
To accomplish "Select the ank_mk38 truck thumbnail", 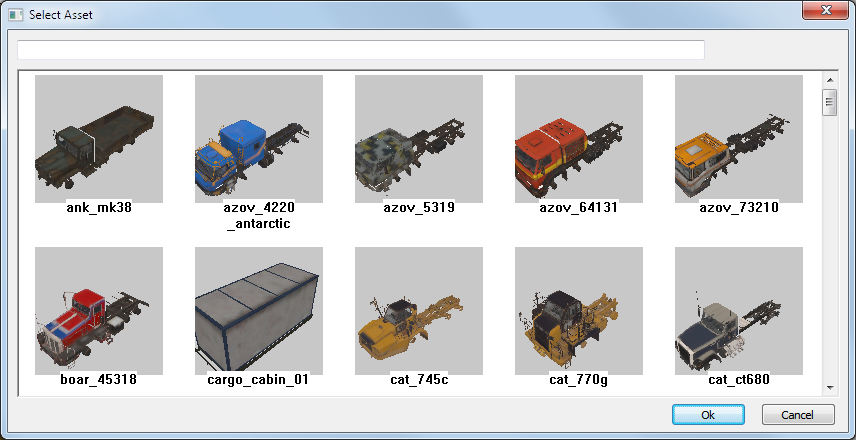I will 99,139.
